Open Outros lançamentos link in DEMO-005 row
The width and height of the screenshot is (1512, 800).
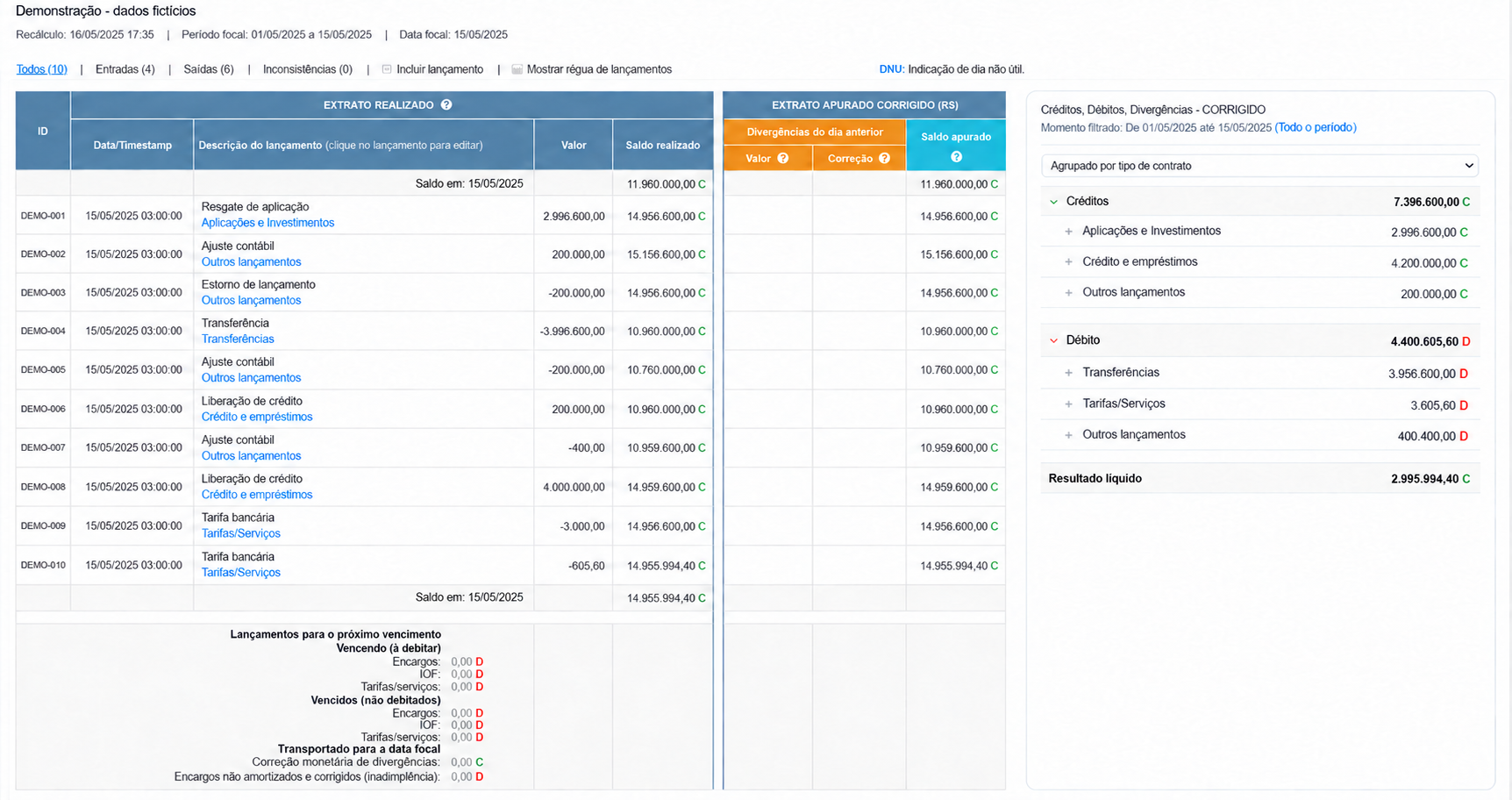pos(251,378)
